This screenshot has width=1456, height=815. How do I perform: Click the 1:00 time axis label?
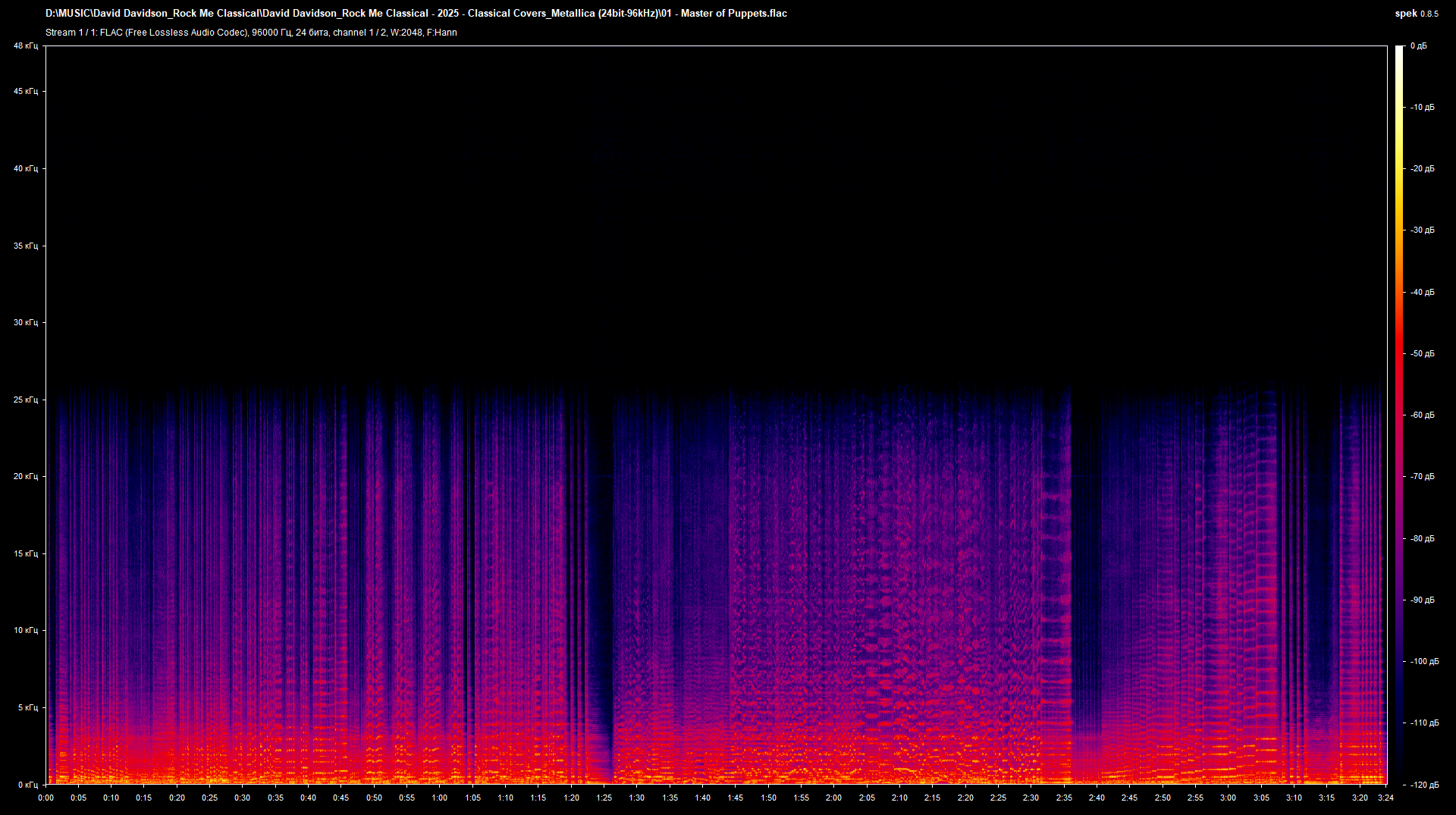tap(440, 798)
